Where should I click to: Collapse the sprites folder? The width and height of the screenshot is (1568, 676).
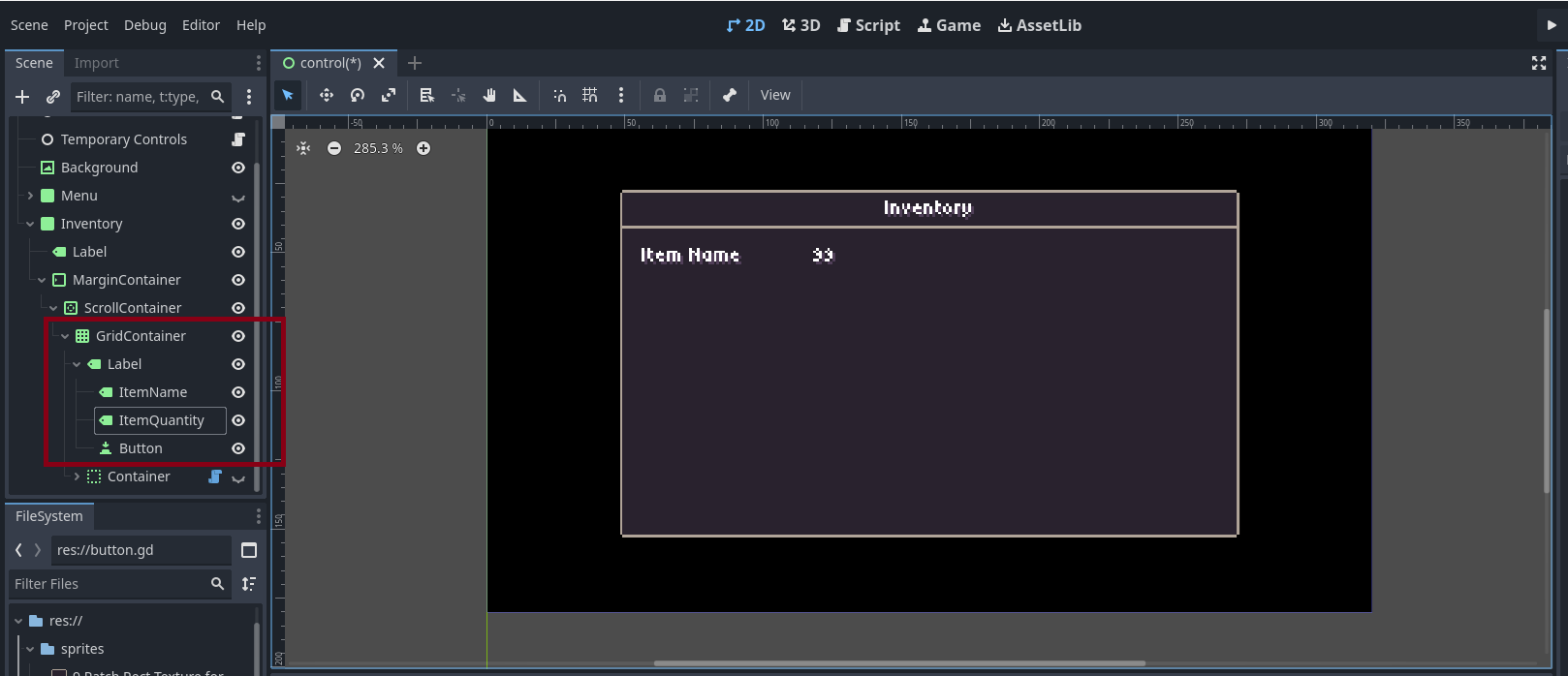point(30,649)
